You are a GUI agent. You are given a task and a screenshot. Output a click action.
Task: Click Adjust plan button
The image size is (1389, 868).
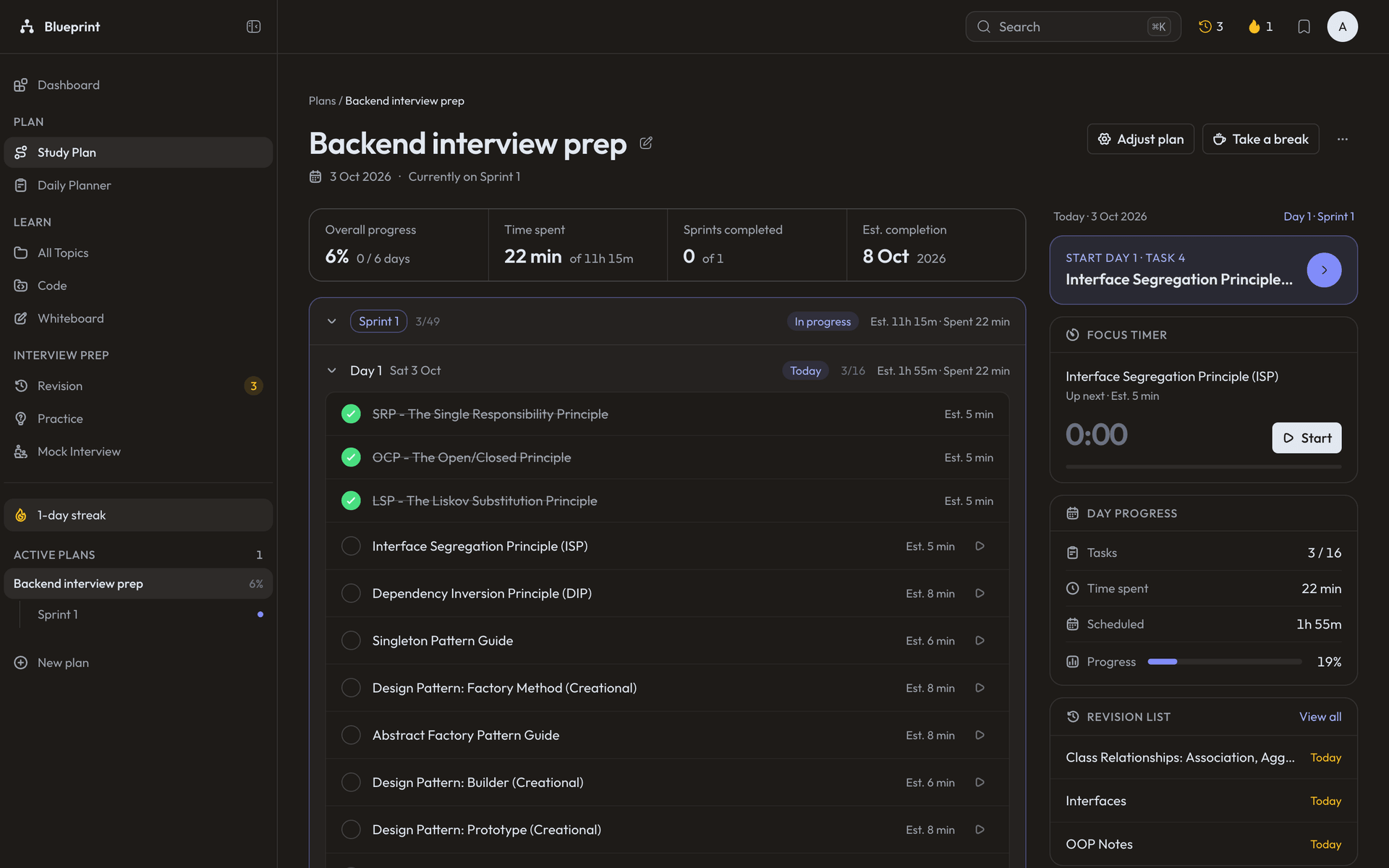(1140, 139)
